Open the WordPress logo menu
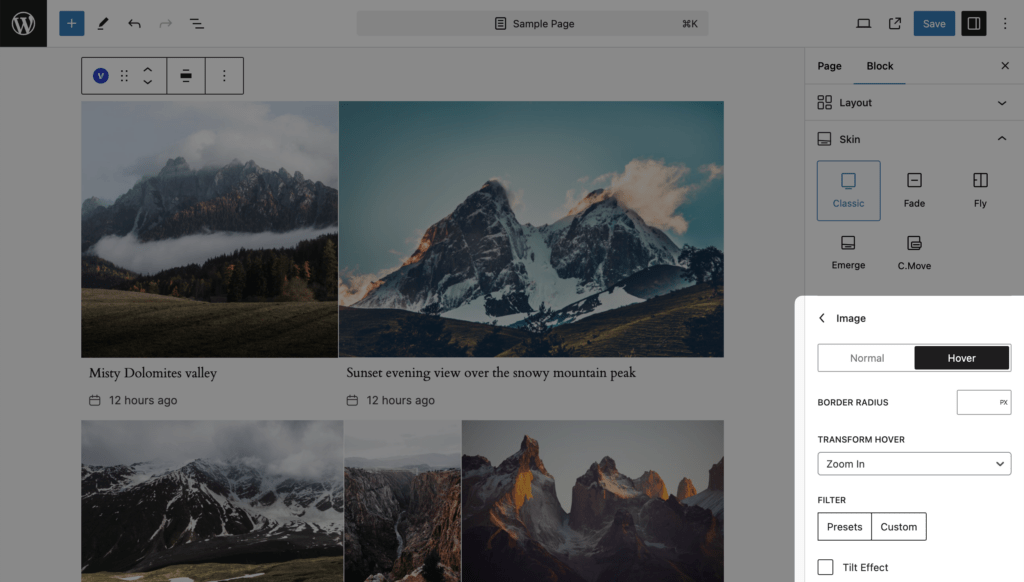The image size is (1024, 582). pos(24,24)
